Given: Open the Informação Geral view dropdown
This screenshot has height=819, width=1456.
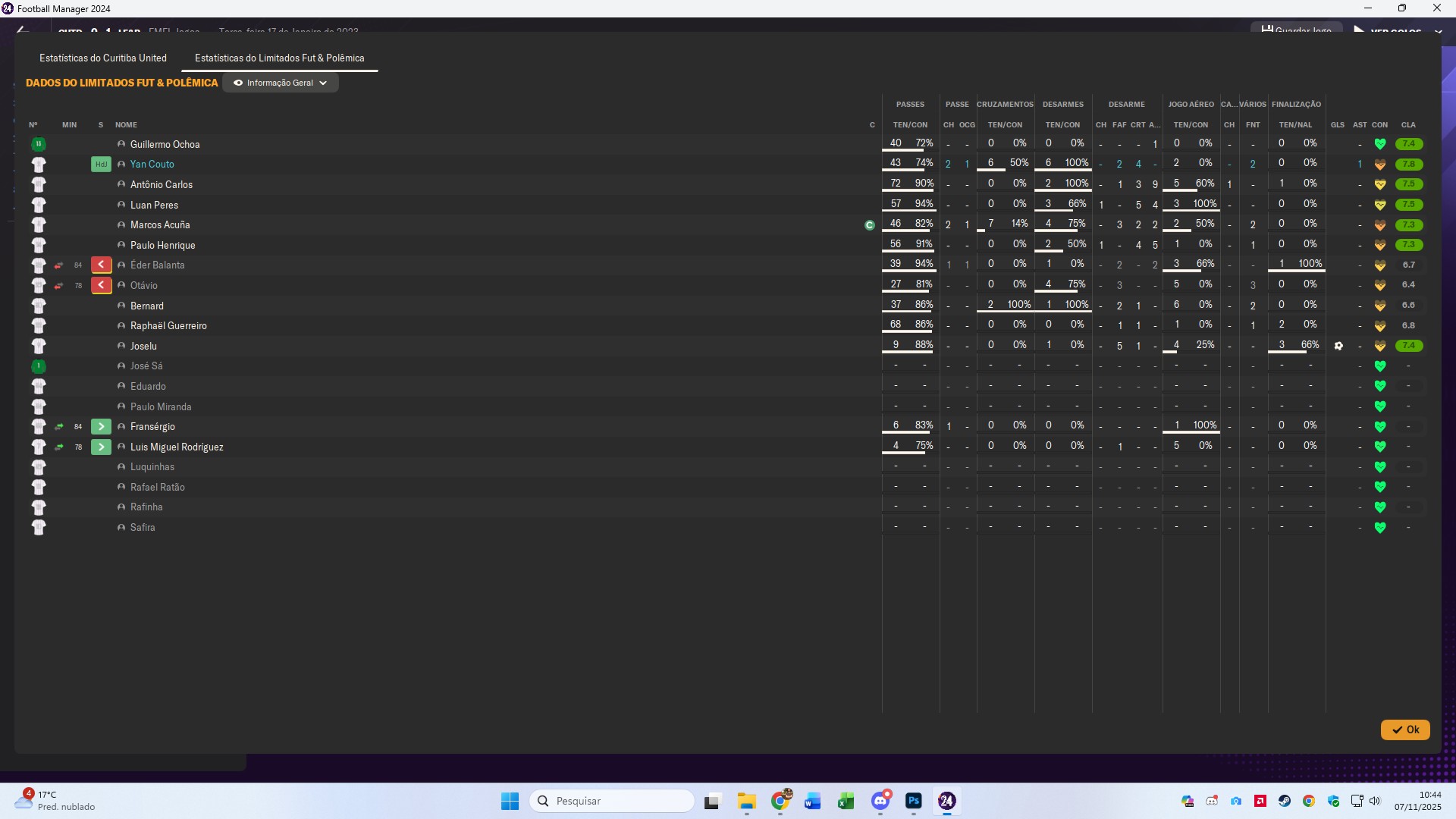Looking at the screenshot, I should (281, 83).
